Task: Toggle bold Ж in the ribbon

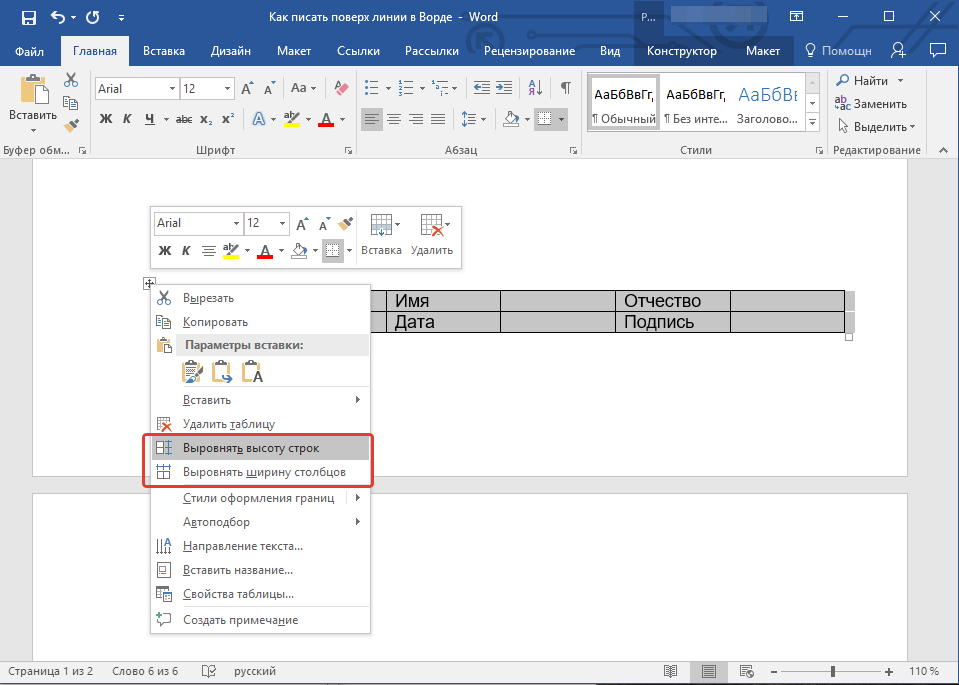Action: click(x=106, y=120)
